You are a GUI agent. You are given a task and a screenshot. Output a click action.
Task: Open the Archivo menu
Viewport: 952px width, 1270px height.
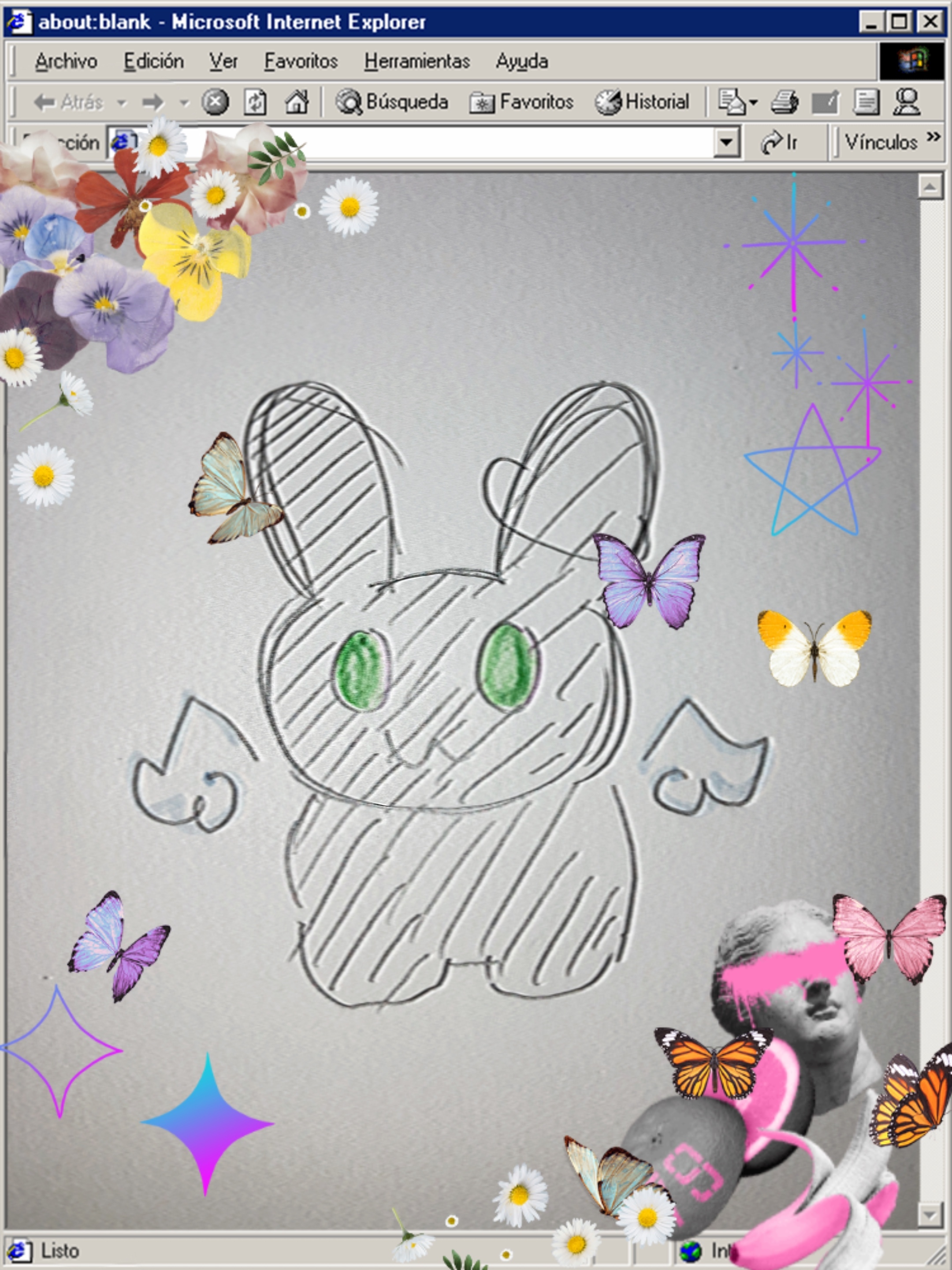click(x=65, y=61)
